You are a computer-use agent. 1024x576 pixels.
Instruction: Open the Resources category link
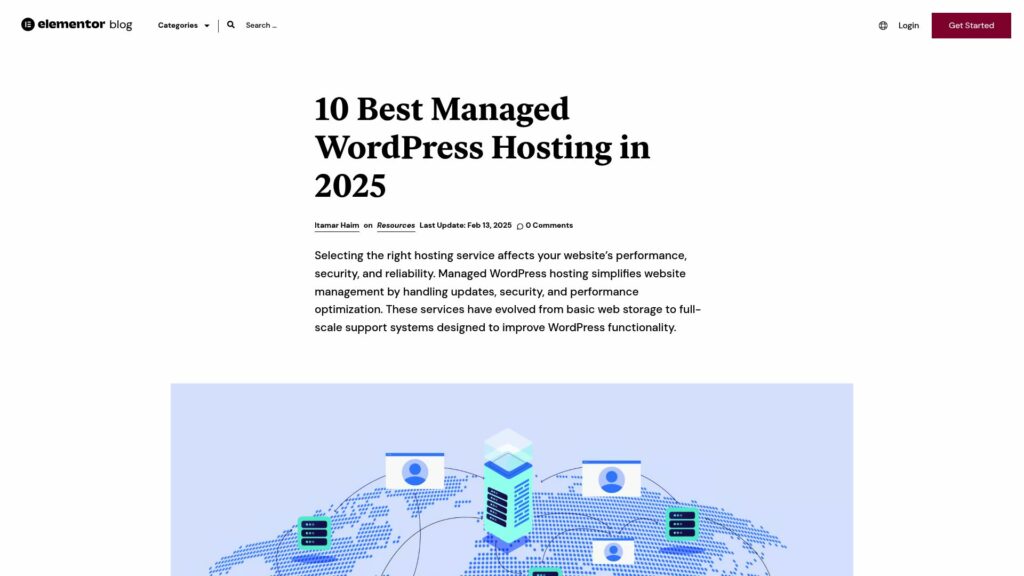396,225
